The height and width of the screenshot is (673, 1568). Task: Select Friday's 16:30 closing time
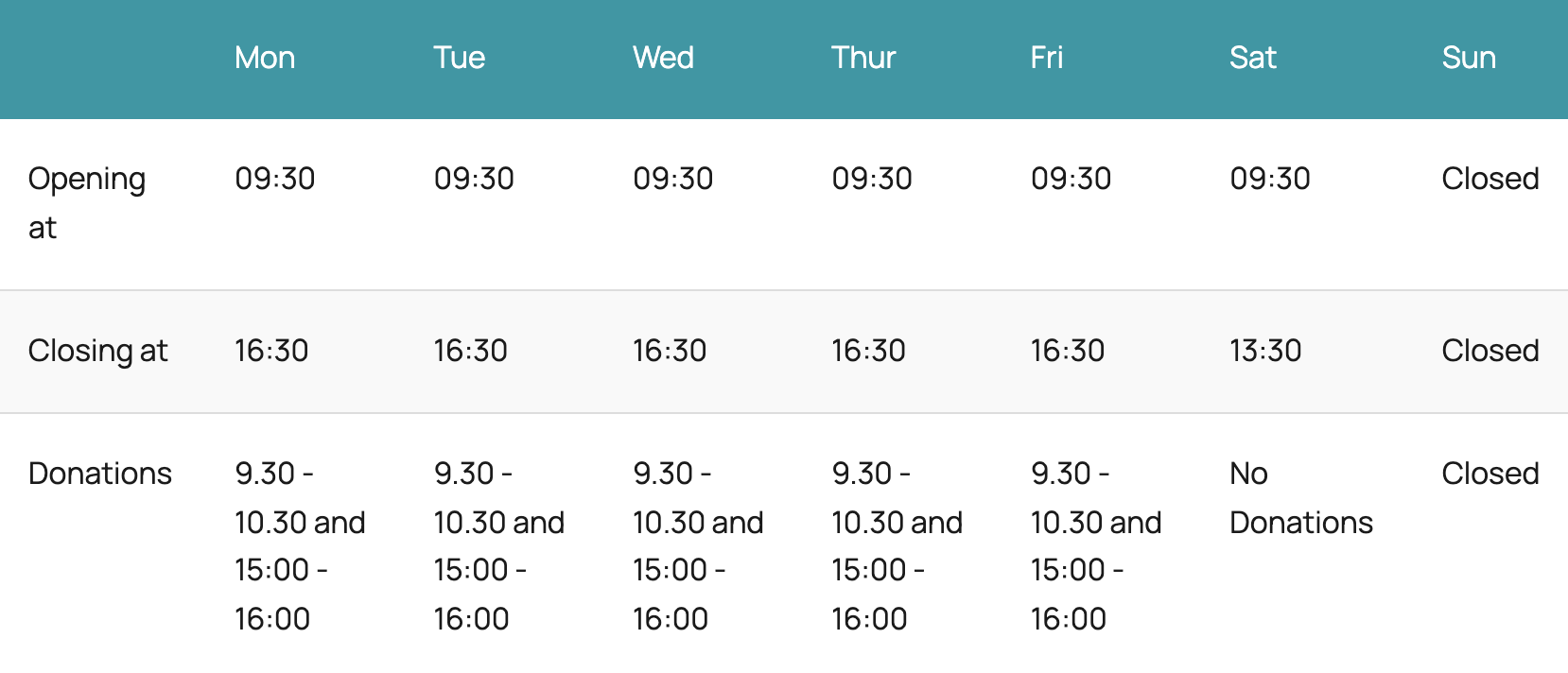[1068, 351]
